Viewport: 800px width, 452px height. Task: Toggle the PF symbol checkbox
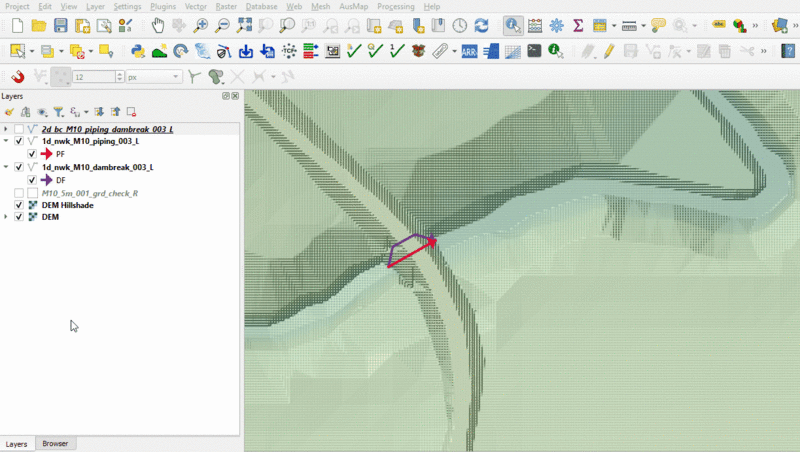pyautogui.click(x=32, y=154)
